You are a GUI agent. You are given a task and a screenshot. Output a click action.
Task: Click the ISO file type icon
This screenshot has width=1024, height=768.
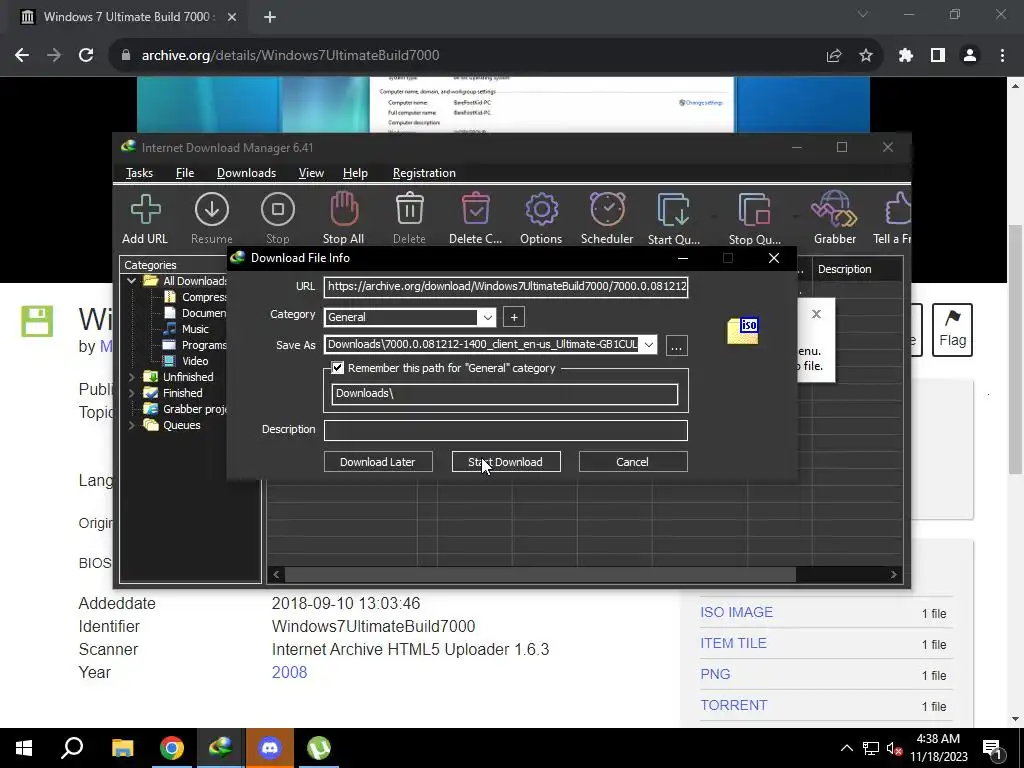743,330
